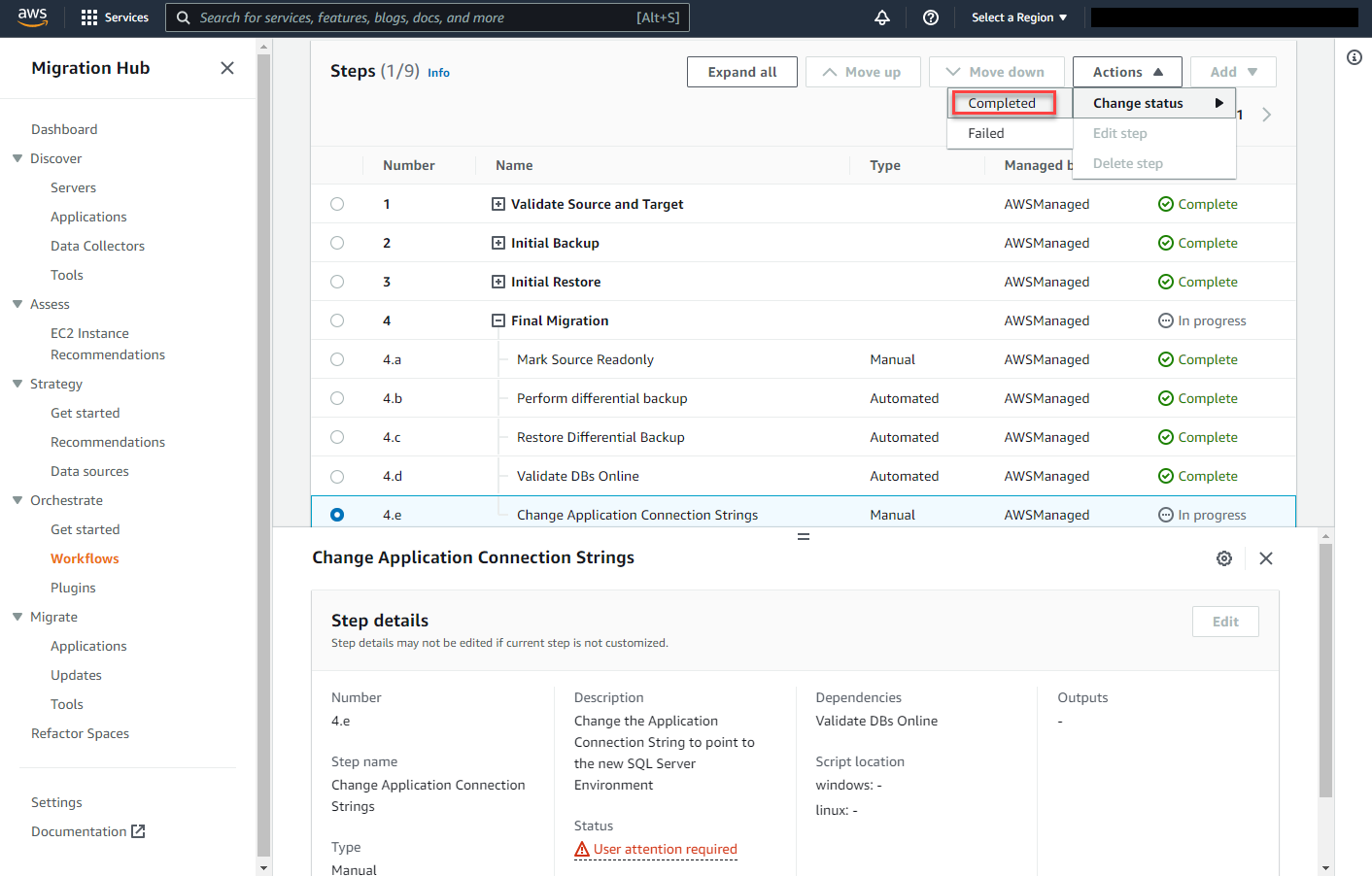
Task: Choose Completed from the status submenu
Action: [x=1002, y=103]
